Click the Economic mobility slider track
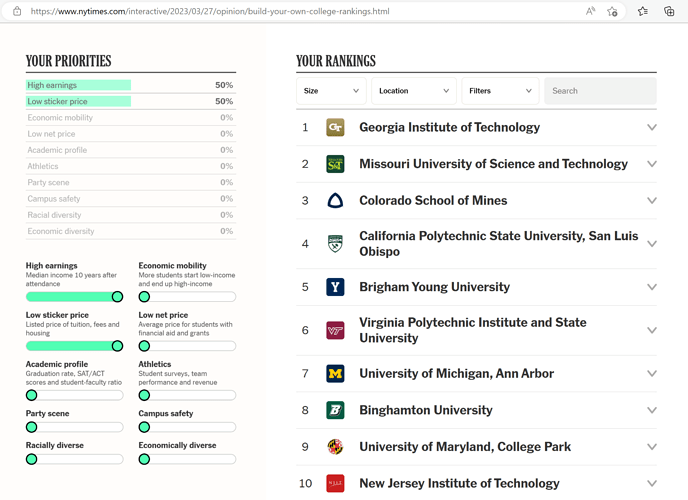 (188, 297)
